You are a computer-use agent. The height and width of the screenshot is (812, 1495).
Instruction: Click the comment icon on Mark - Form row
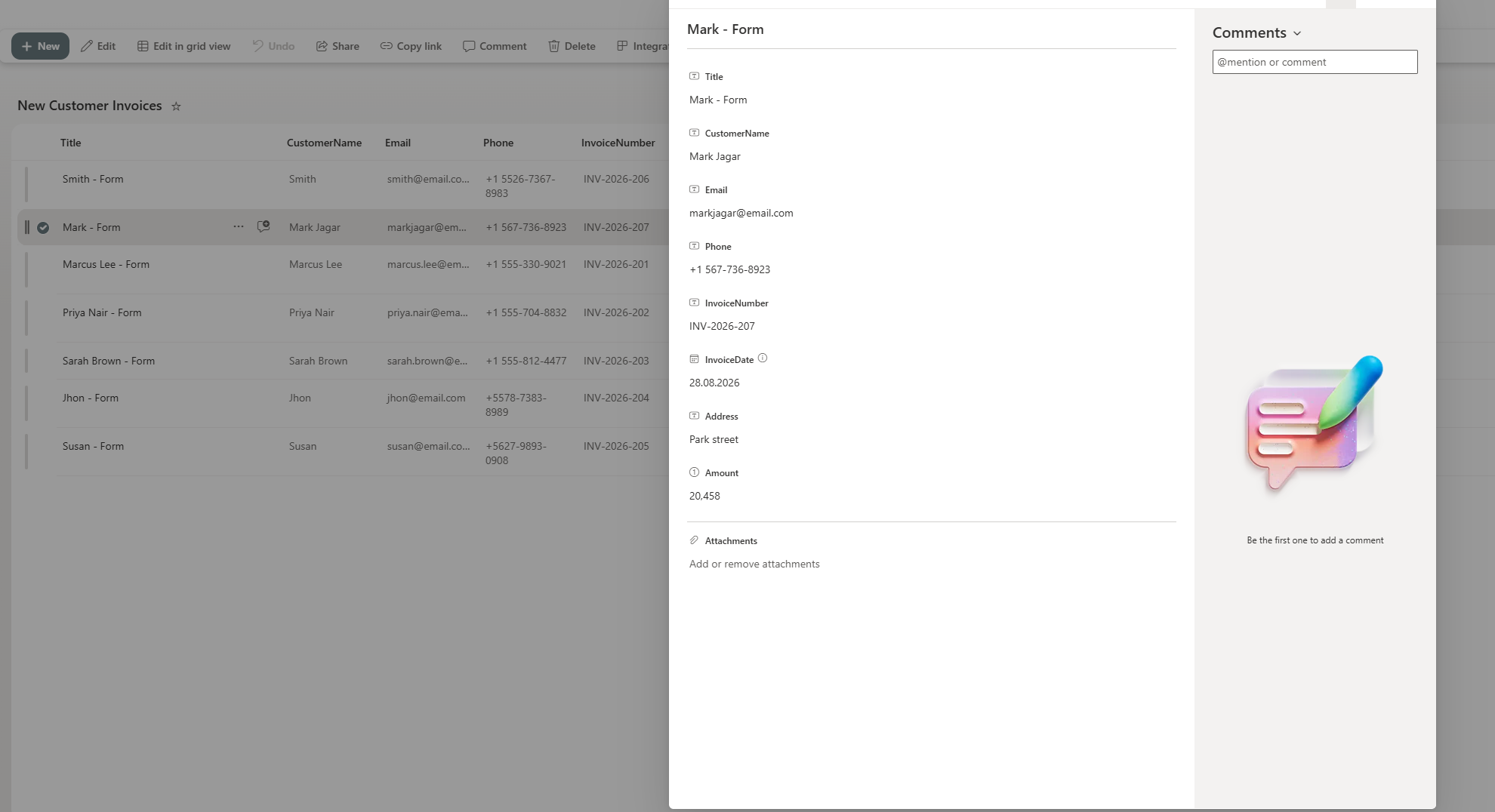pyautogui.click(x=264, y=226)
